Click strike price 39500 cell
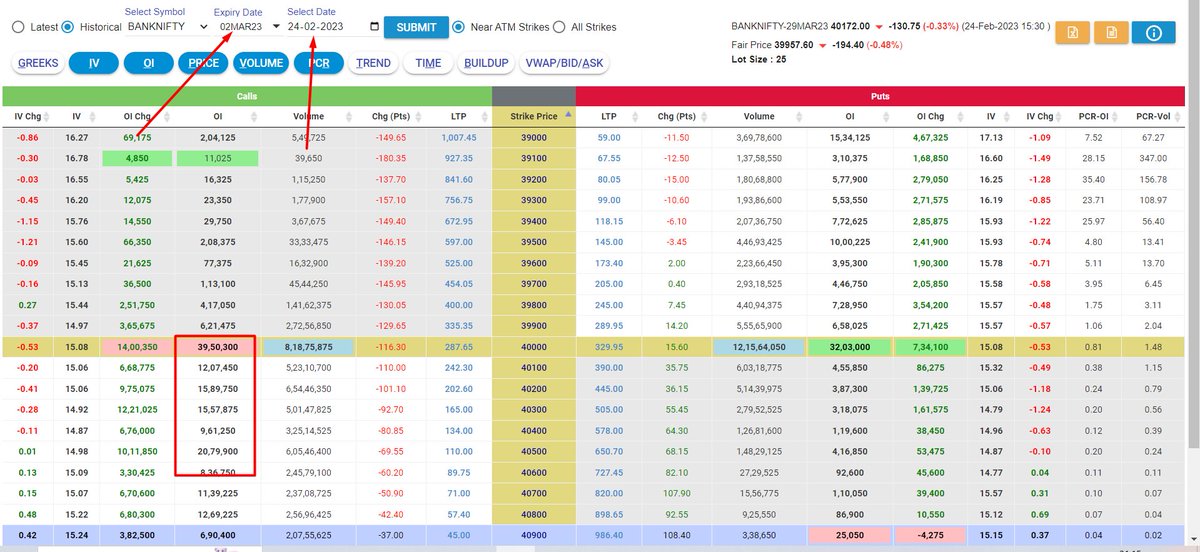 pyautogui.click(x=534, y=242)
